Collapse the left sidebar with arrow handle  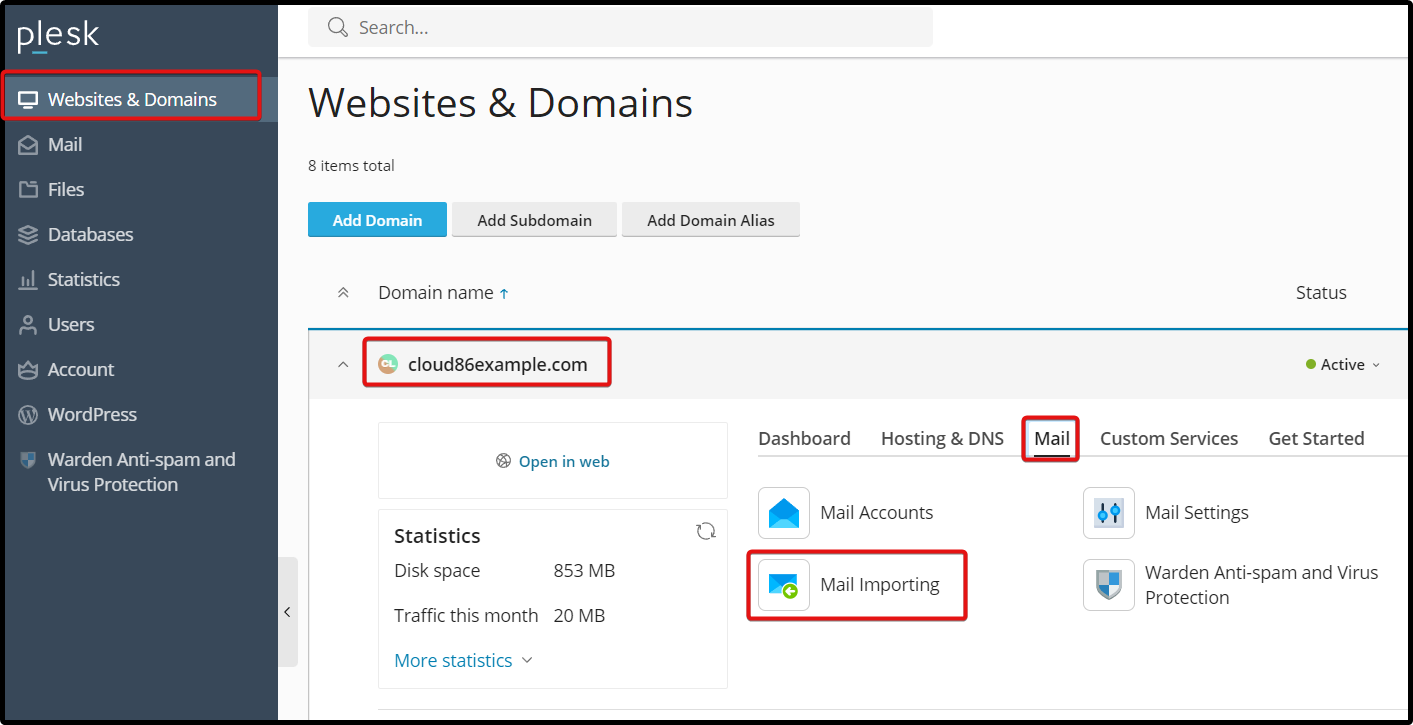(288, 612)
